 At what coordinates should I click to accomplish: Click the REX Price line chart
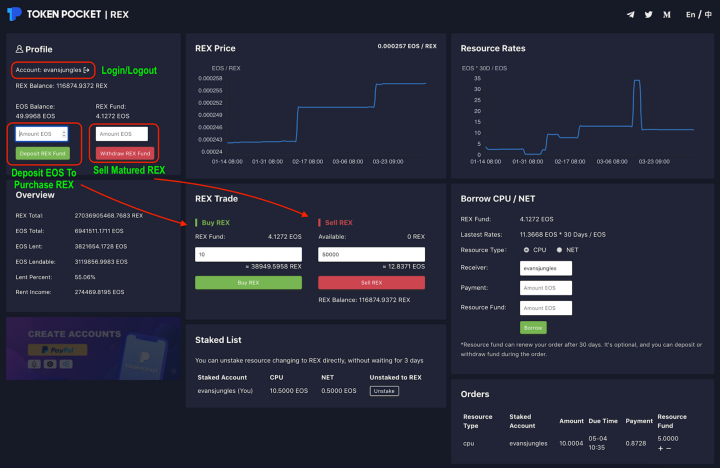[326, 115]
